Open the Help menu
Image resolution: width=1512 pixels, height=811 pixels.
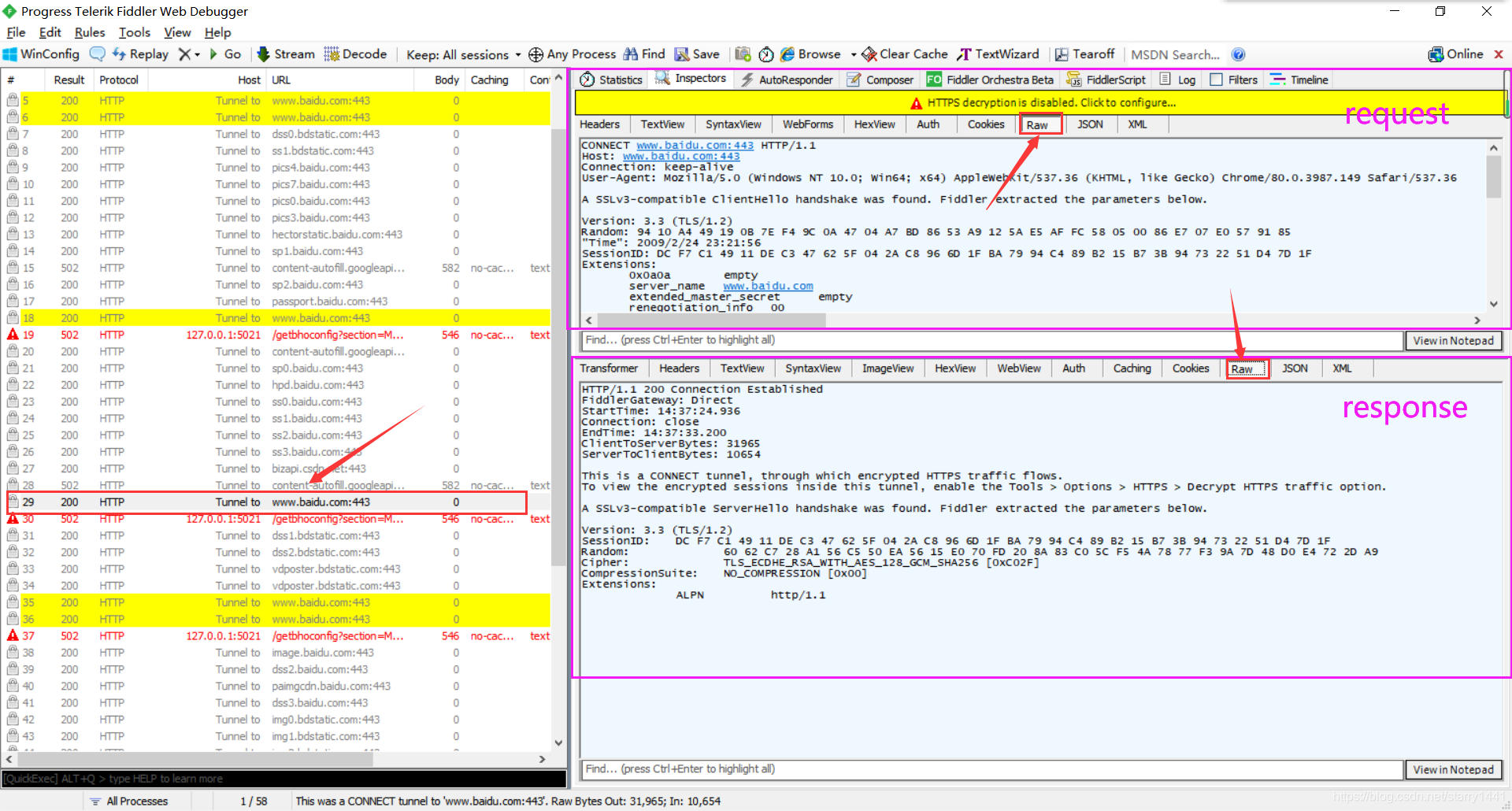(x=217, y=32)
